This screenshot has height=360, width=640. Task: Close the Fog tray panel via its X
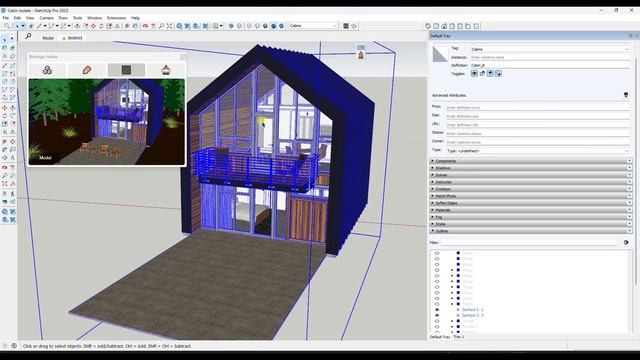pyautogui.click(x=629, y=217)
